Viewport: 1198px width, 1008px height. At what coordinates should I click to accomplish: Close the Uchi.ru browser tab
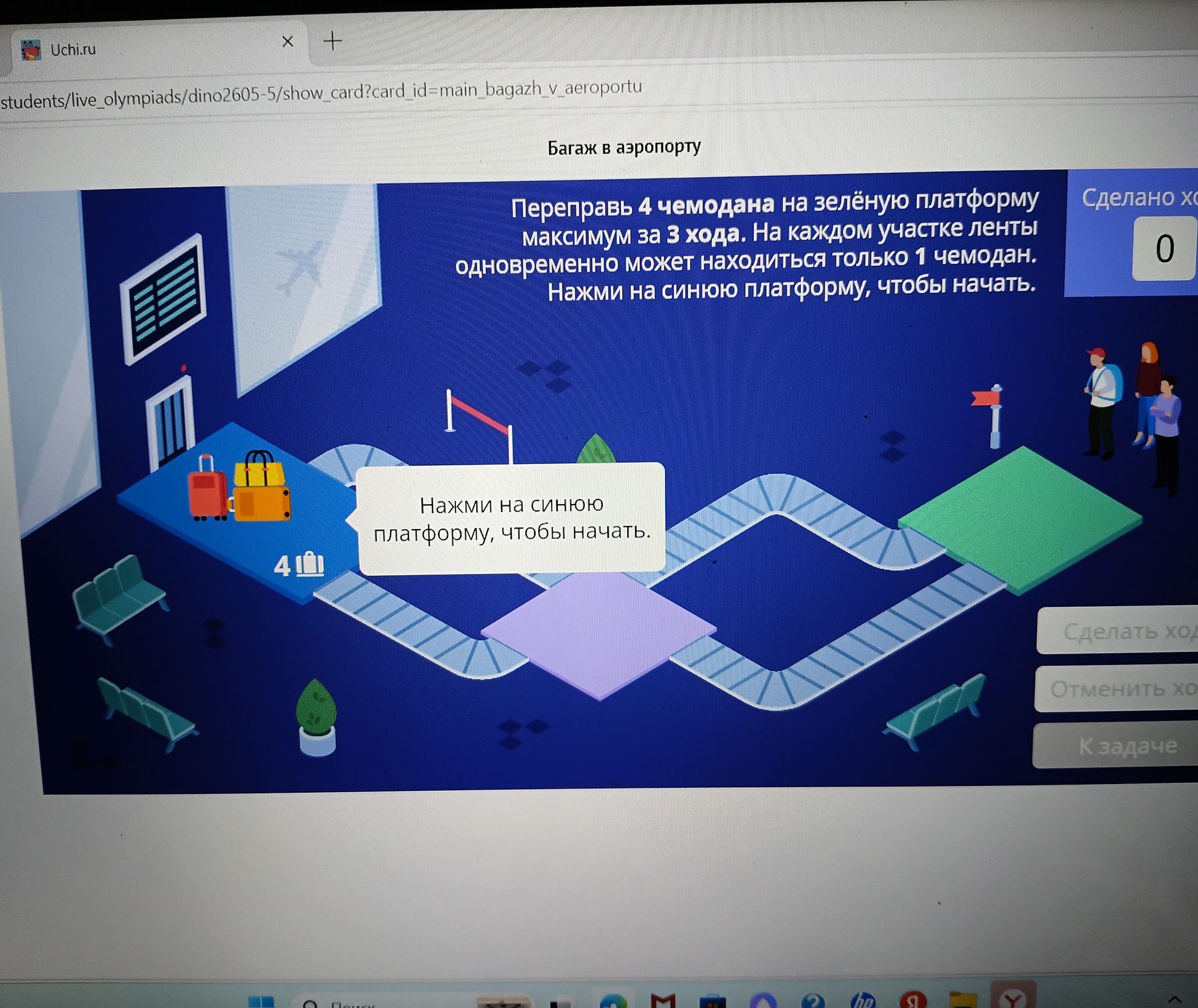click(x=288, y=42)
